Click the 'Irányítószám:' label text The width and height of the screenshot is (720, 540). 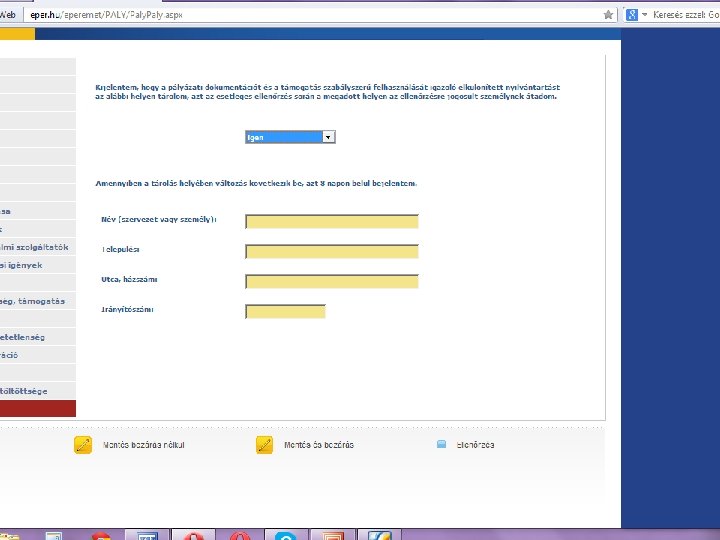pyautogui.click(x=128, y=309)
